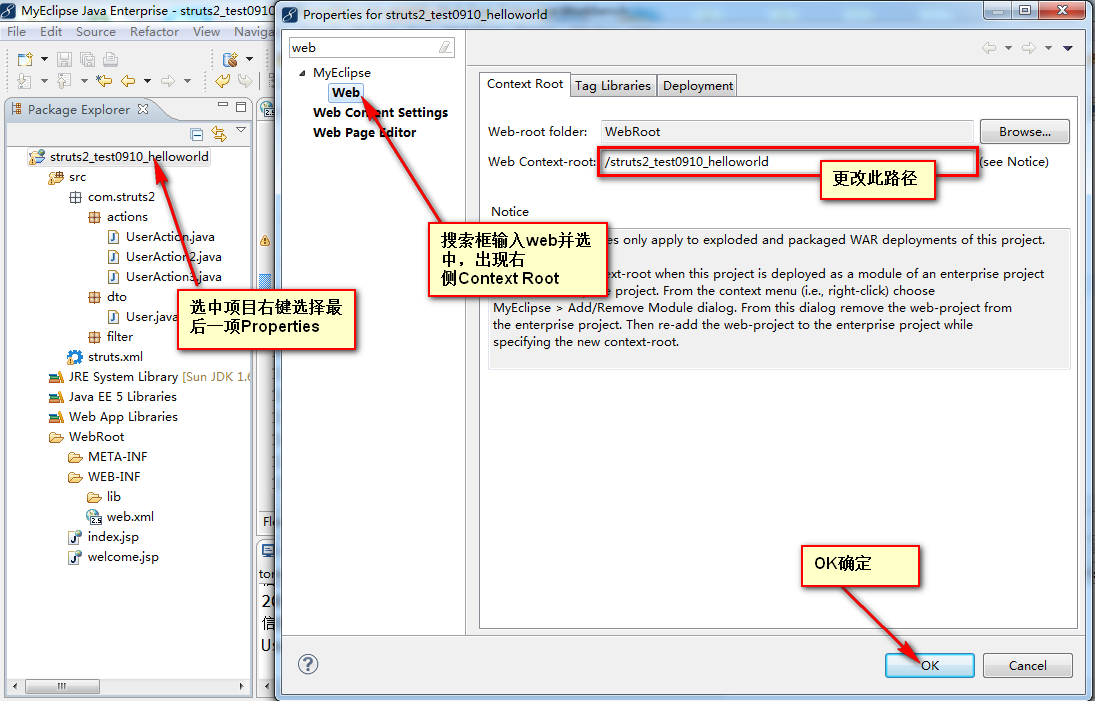Screen dimensions: 1095x701
Task: Click the Browse... button
Action: (1024, 131)
